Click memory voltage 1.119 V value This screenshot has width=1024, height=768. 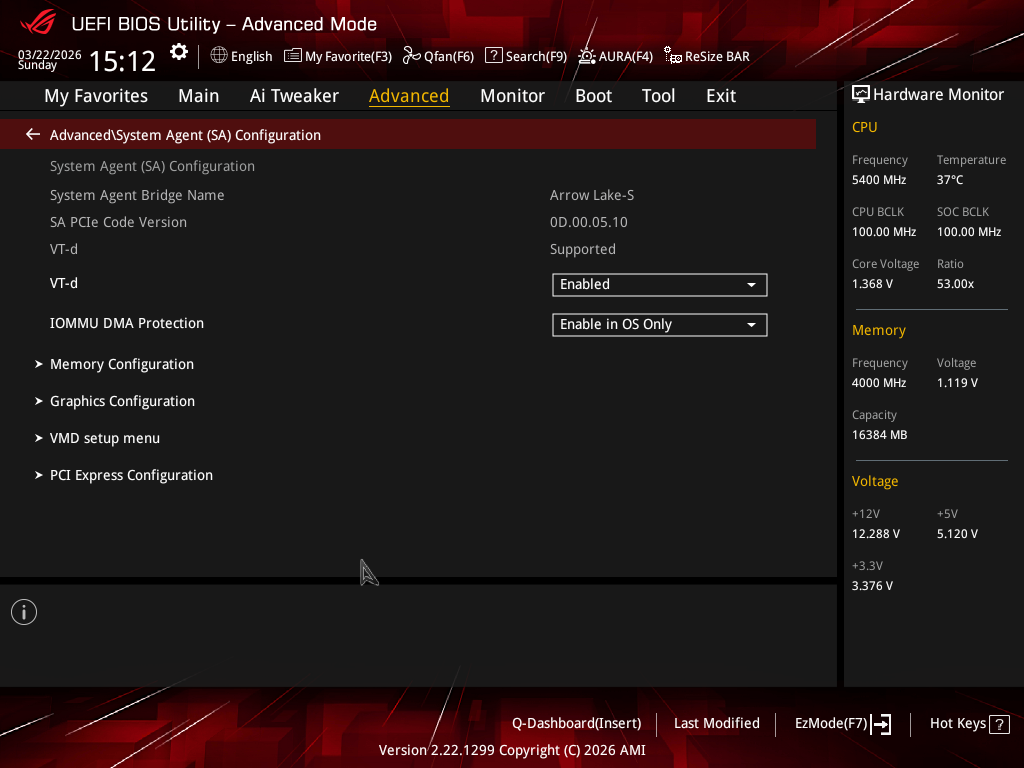click(x=957, y=383)
